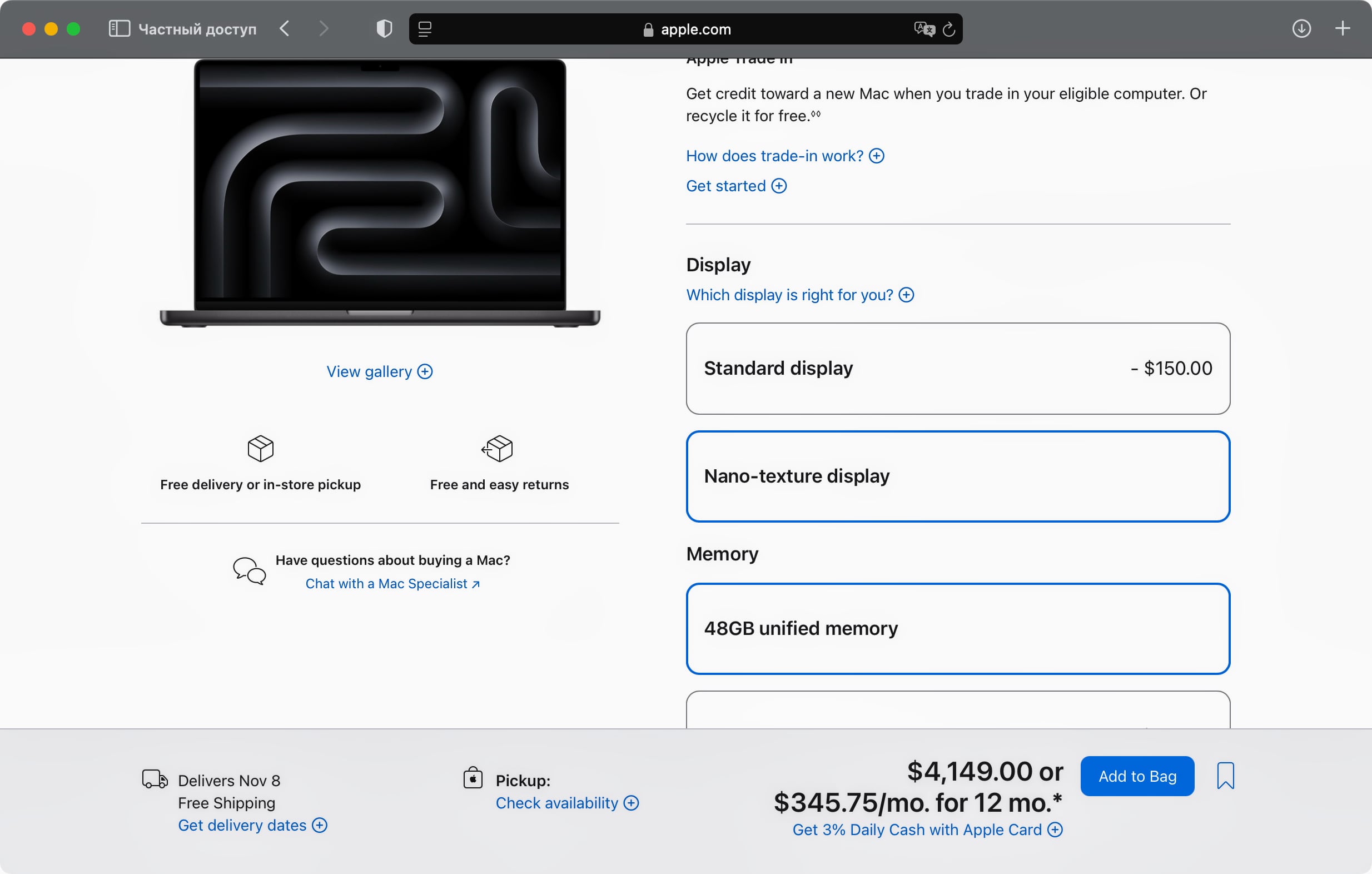Expand Get delivery dates
This screenshot has height=874, width=1372.
[x=252, y=825]
